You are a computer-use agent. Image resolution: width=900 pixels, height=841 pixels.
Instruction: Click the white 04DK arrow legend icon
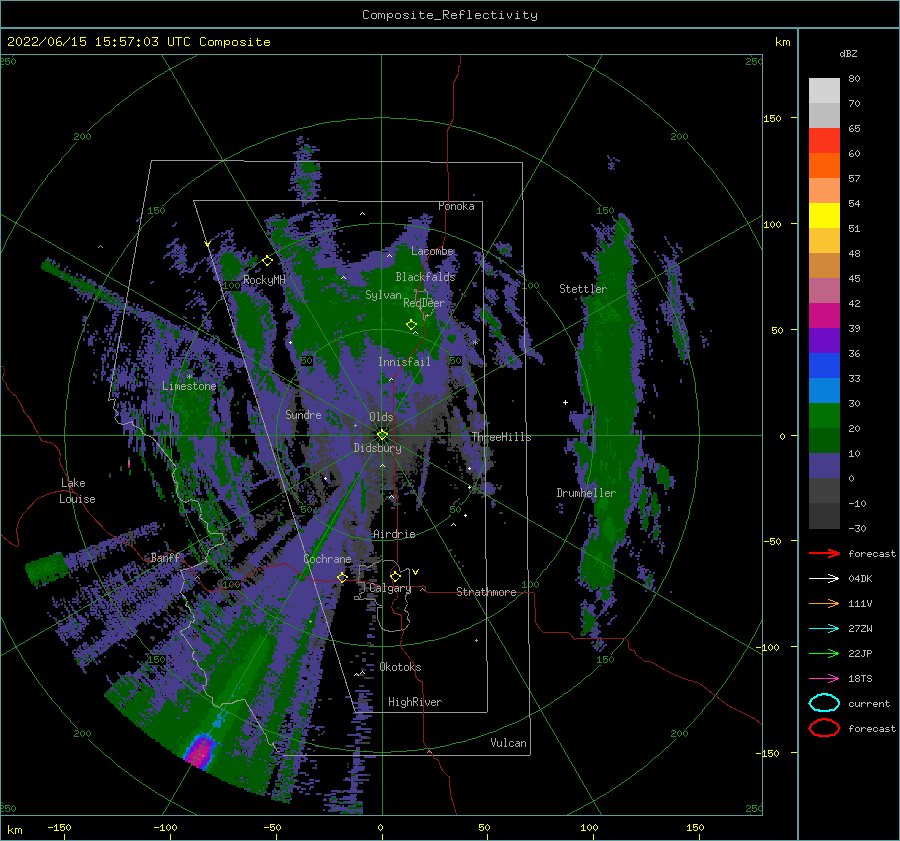pyautogui.click(x=824, y=579)
